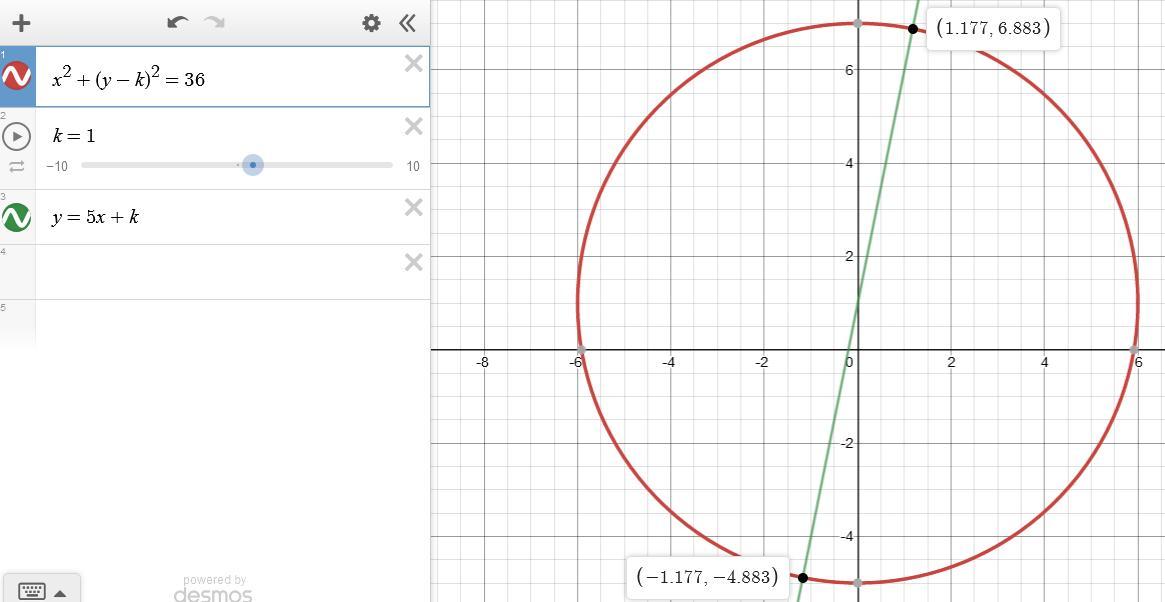Viewport: 1165px width, 602px height.
Task: Delete the empty expression row 4
Action: tap(414, 262)
